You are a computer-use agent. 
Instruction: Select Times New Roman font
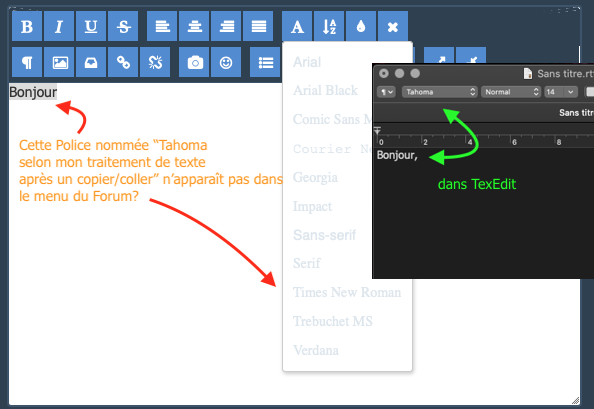click(347, 292)
